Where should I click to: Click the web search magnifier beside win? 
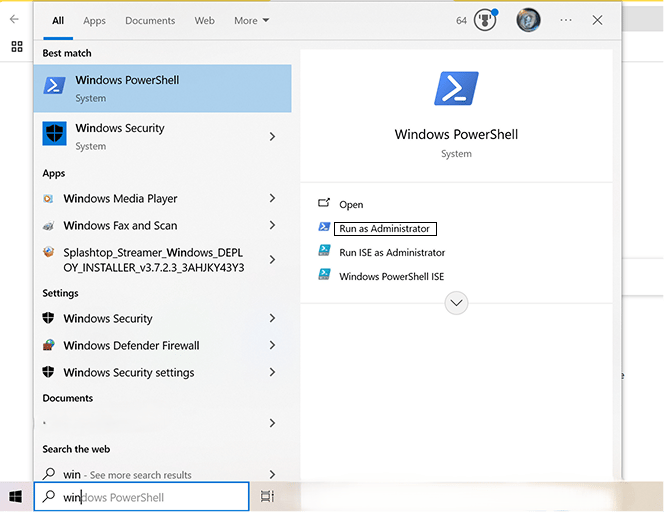(49, 473)
